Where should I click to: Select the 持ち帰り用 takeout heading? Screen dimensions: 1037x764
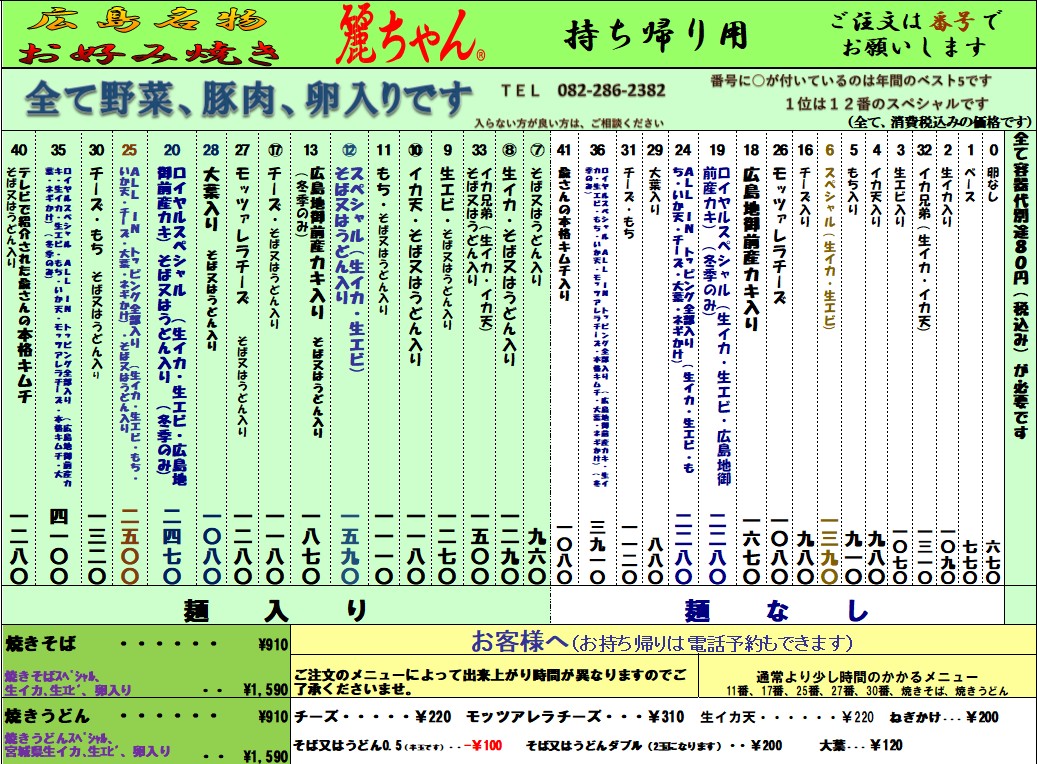pos(657,35)
